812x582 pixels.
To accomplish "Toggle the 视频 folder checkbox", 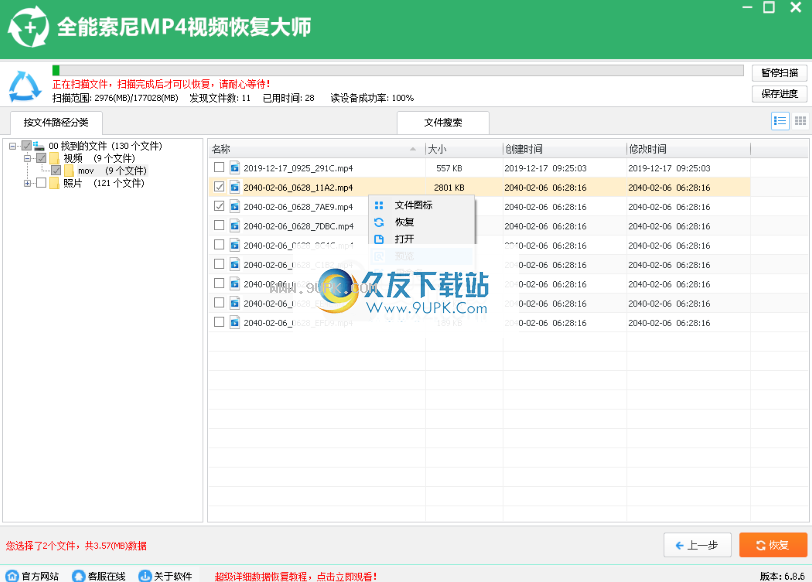I will tap(41, 158).
